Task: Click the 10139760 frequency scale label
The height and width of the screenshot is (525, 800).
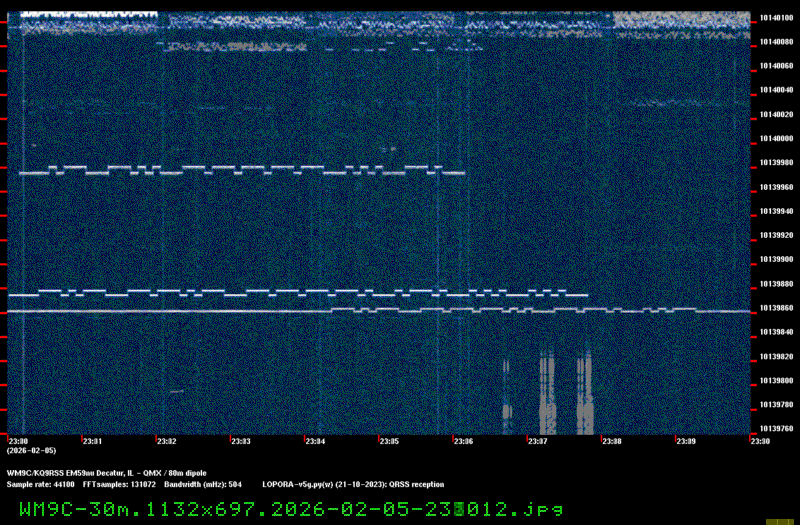Action: tap(776, 429)
